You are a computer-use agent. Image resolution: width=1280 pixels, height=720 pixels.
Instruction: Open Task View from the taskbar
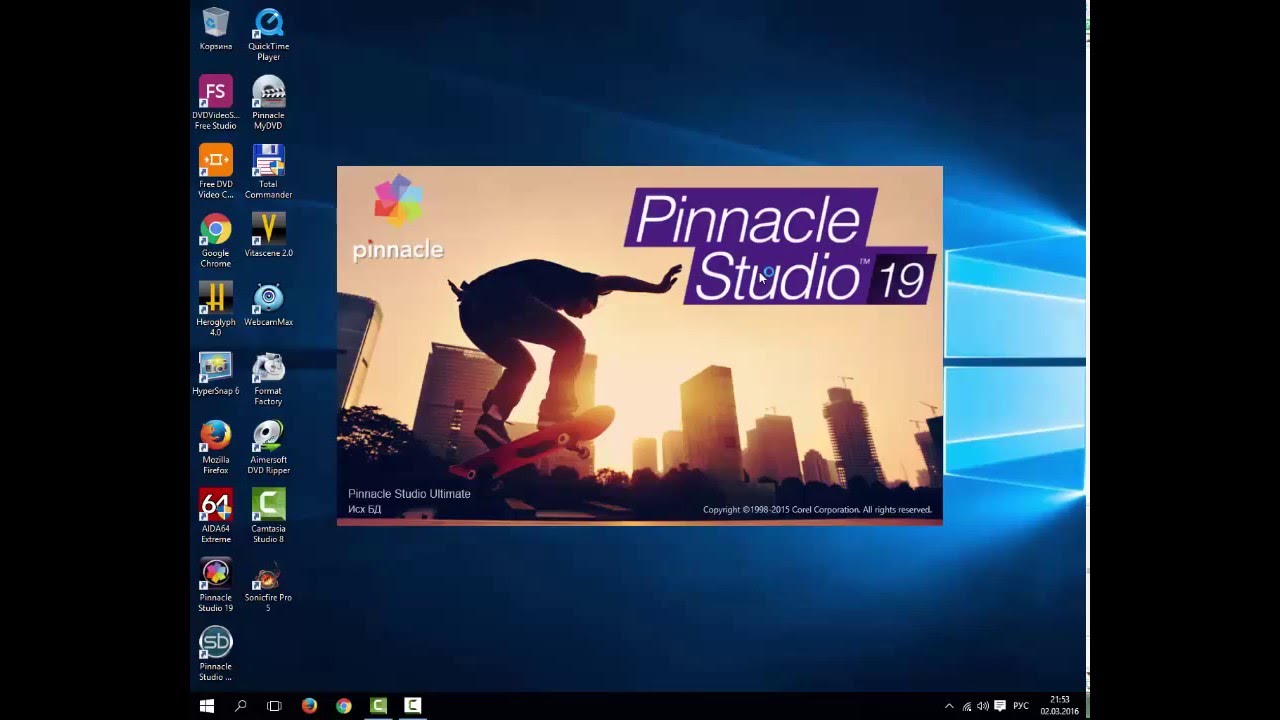coord(274,706)
